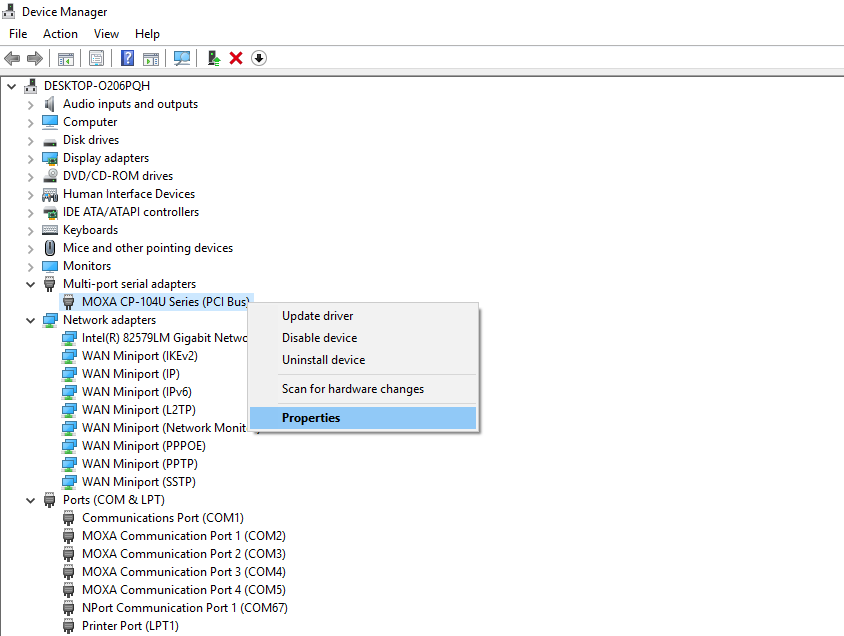Toggle the Show/Hide Console Tree icon

pos(66,58)
